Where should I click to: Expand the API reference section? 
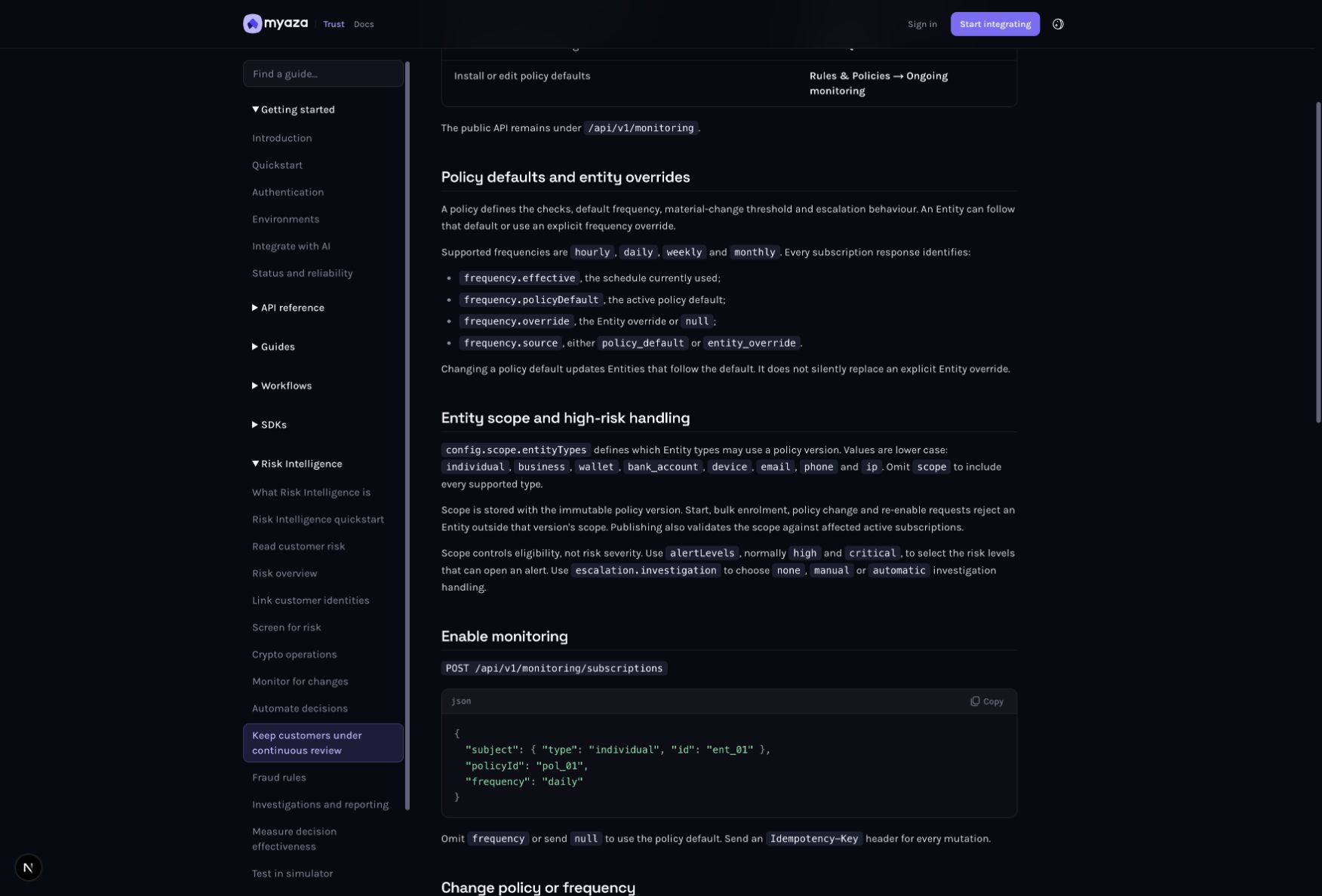pos(255,308)
